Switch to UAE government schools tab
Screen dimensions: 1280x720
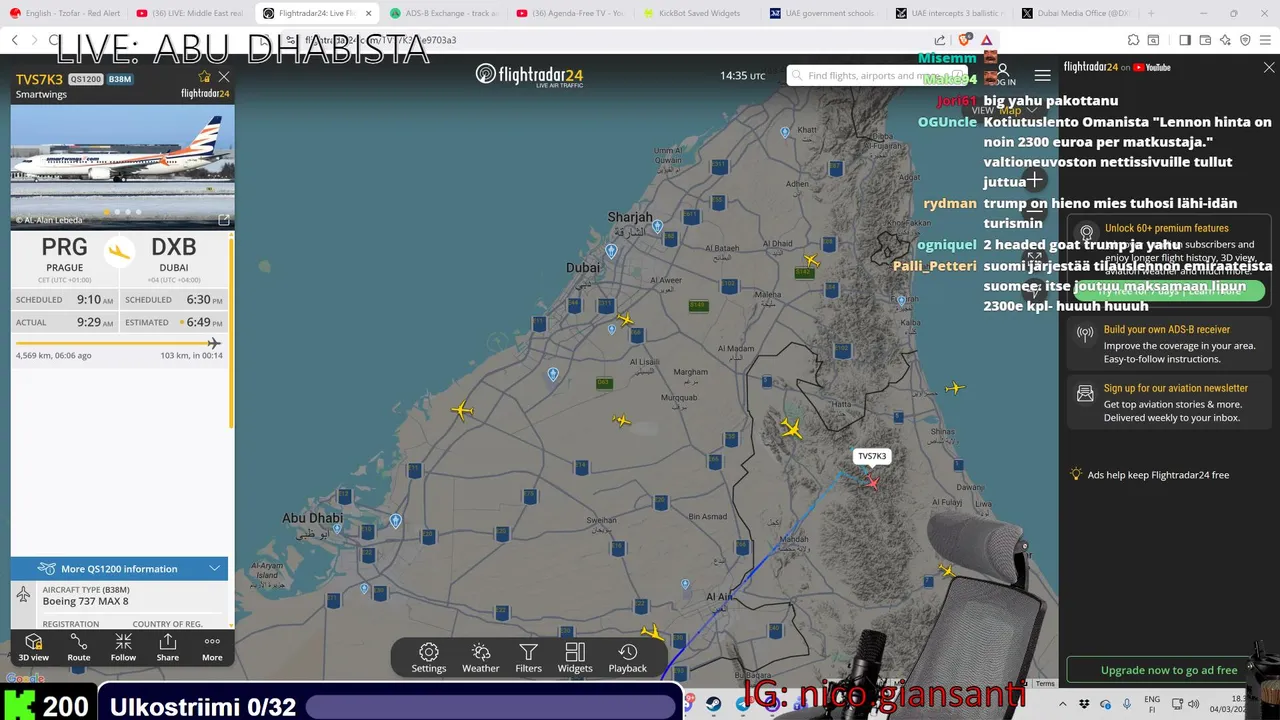(824, 13)
